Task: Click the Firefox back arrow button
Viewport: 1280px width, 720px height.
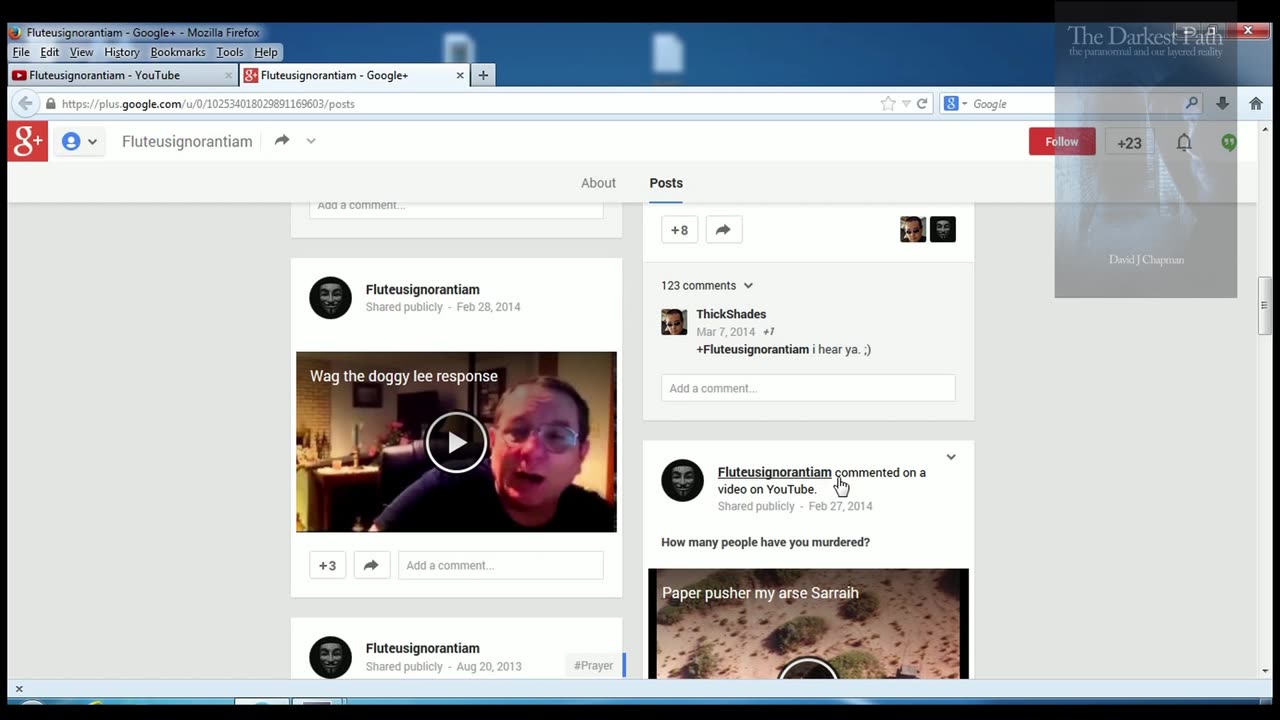Action: [x=25, y=103]
